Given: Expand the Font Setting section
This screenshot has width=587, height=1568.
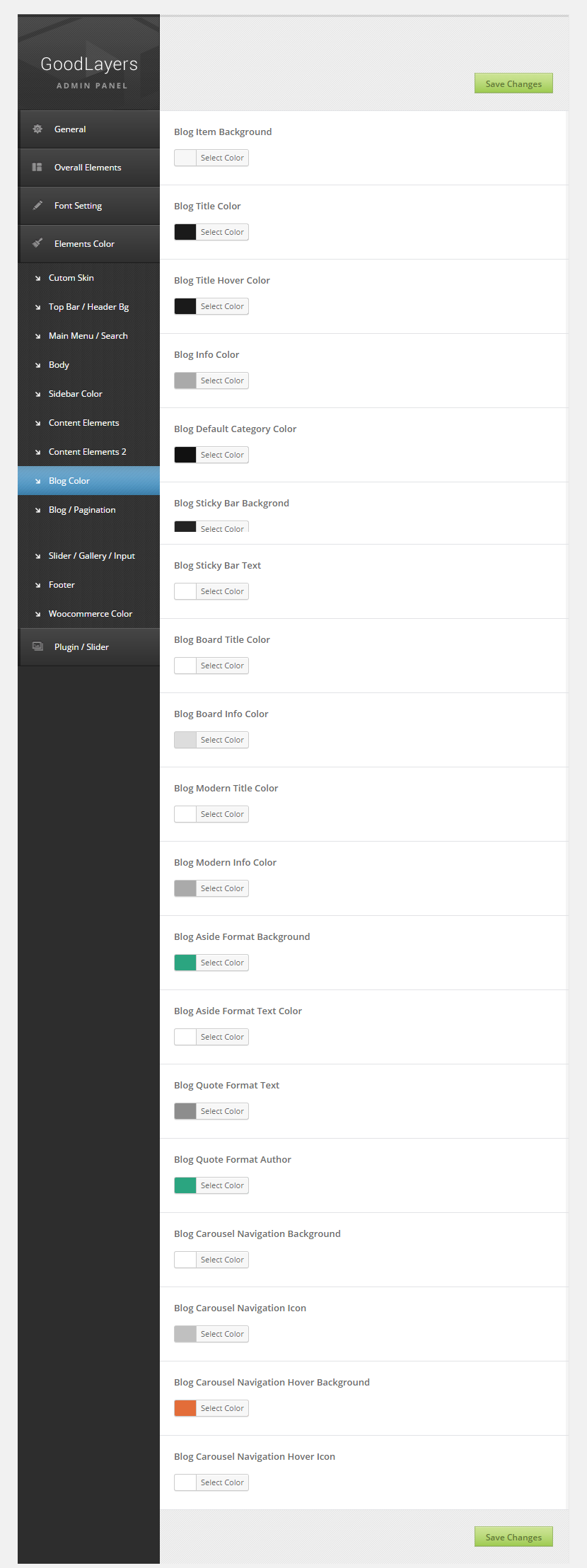Looking at the screenshot, I should [x=78, y=206].
